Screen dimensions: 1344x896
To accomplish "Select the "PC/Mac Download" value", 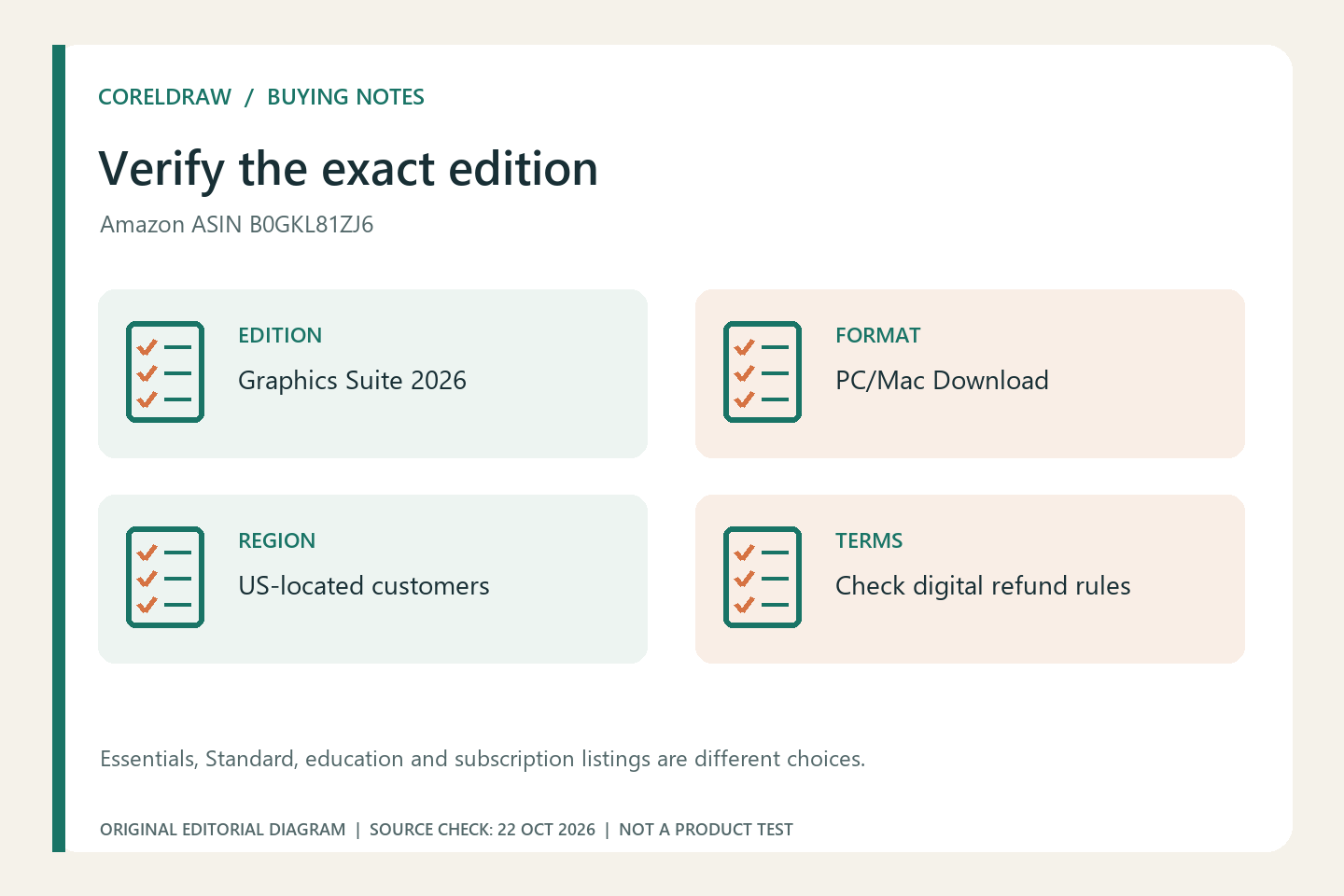I will point(942,381).
